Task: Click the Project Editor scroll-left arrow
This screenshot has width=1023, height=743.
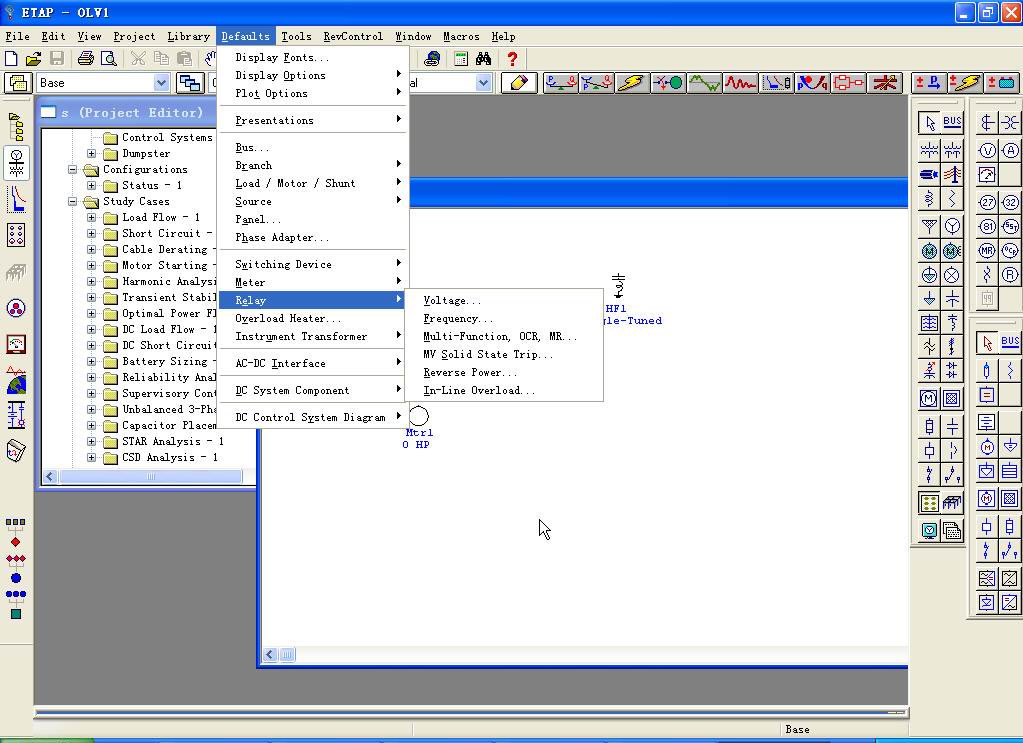Action: coord(50,477)
